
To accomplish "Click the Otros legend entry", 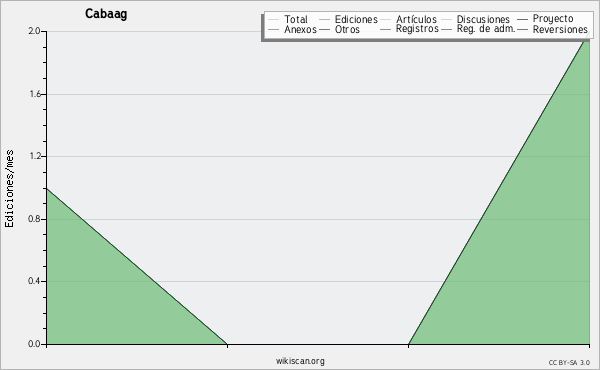I will (339, 29).
